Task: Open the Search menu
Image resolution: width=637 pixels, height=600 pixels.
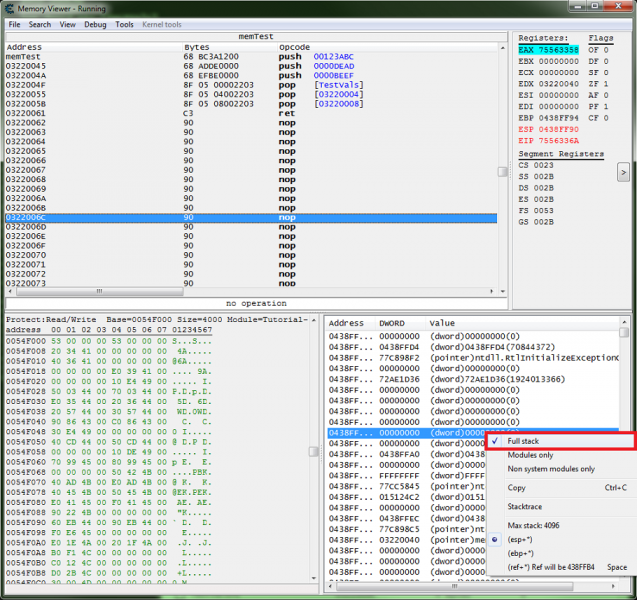Action: point(40,24)
